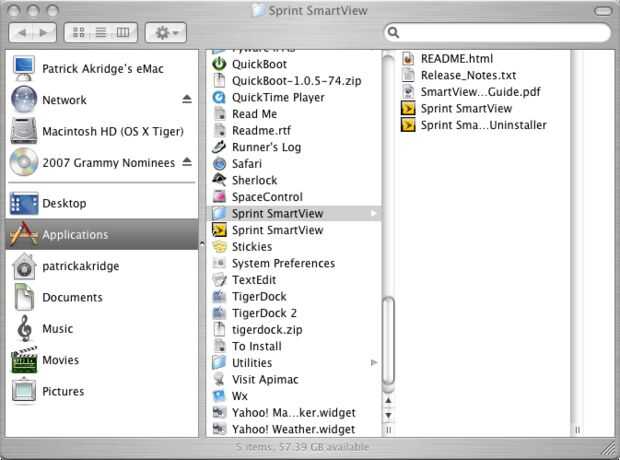Switch to column view

click(123, 32)
